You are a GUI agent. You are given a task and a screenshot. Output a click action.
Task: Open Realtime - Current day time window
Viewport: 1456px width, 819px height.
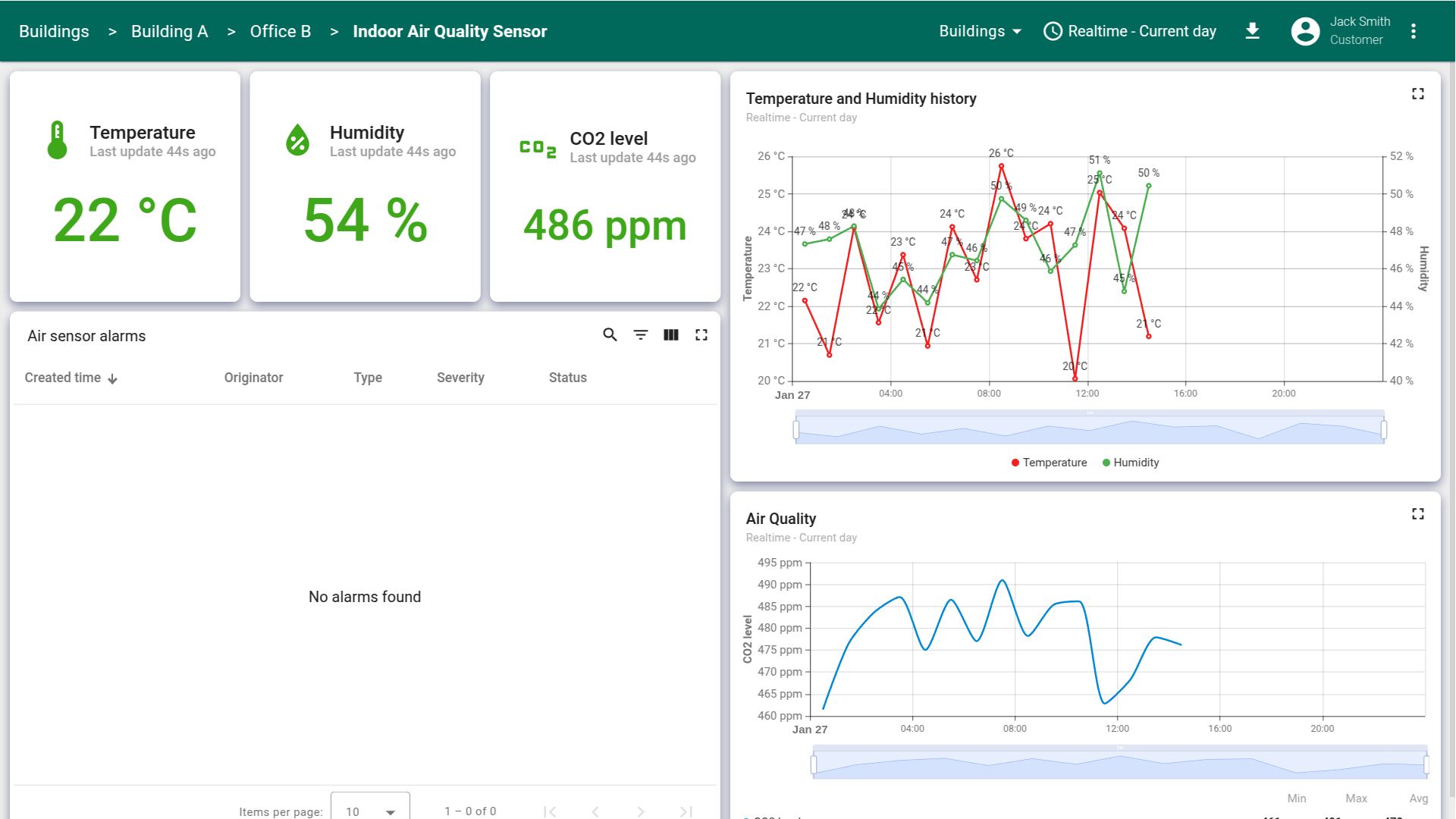click(x=1130, y=31)
